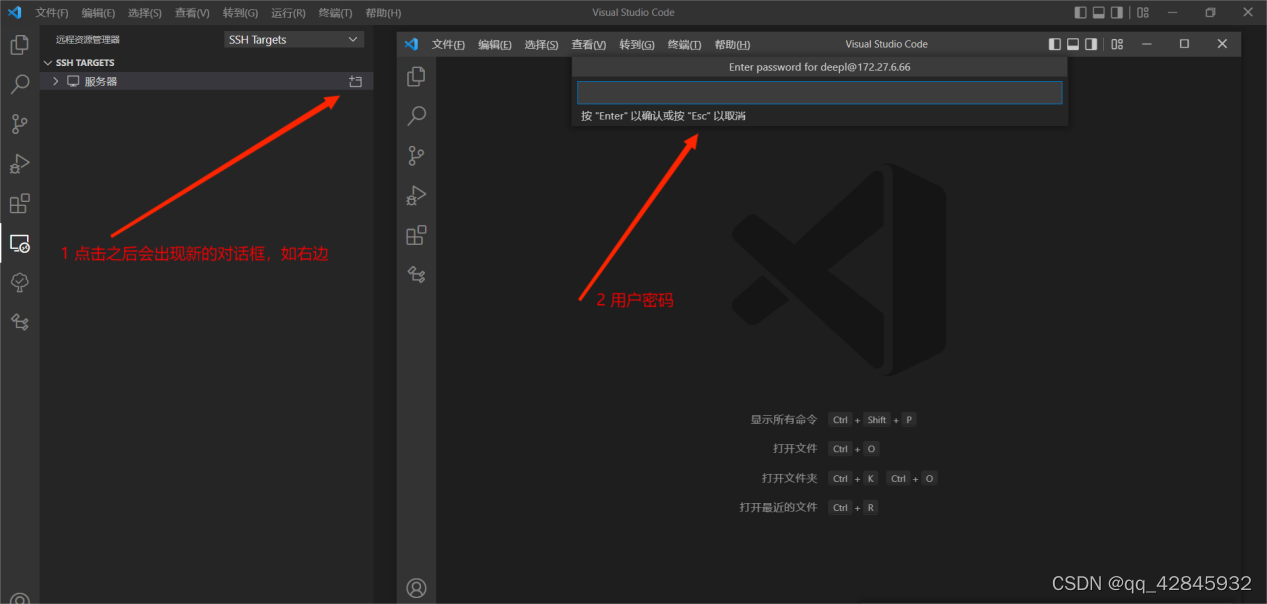Open the 帮助(H) menu in the left window
Screen dimensions: 1267x604
[383, 13]
